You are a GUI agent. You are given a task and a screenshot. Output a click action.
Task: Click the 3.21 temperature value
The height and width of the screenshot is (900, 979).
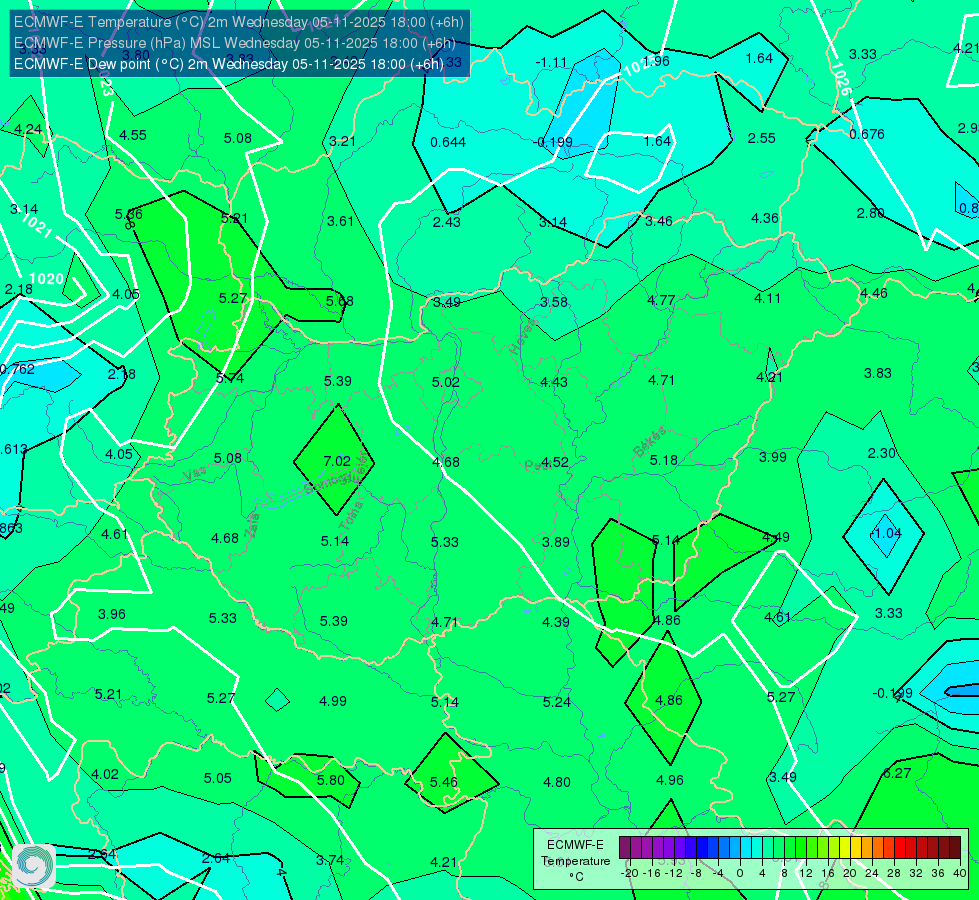pos(342,141)
